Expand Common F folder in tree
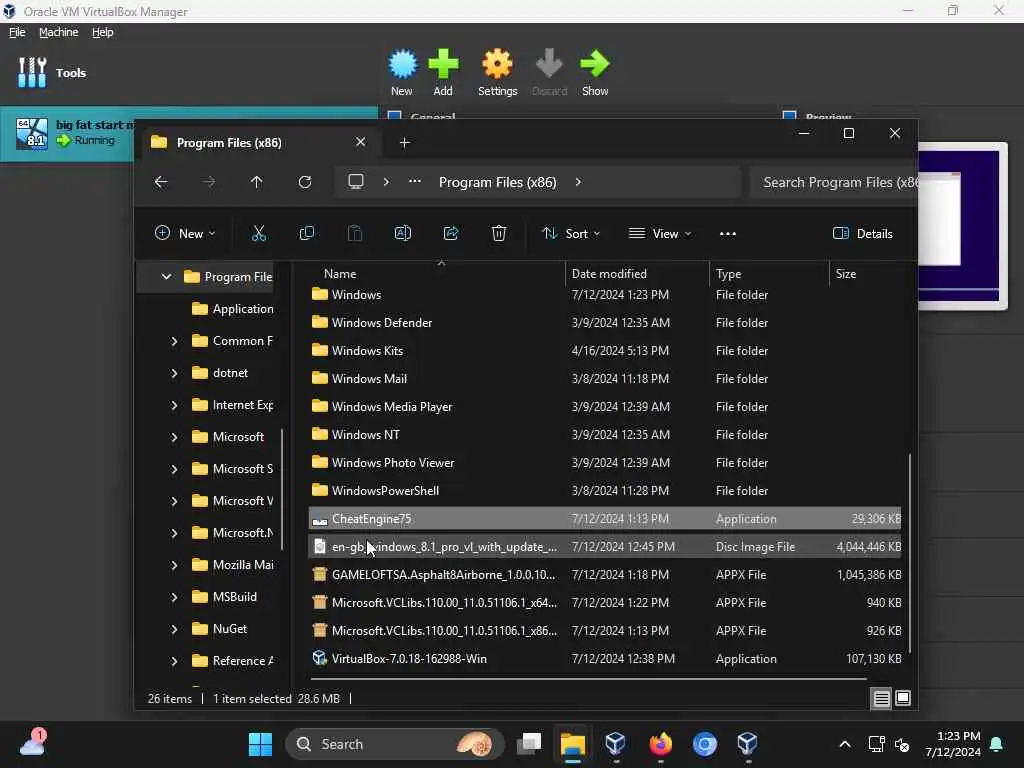 [x=174, y=341]
